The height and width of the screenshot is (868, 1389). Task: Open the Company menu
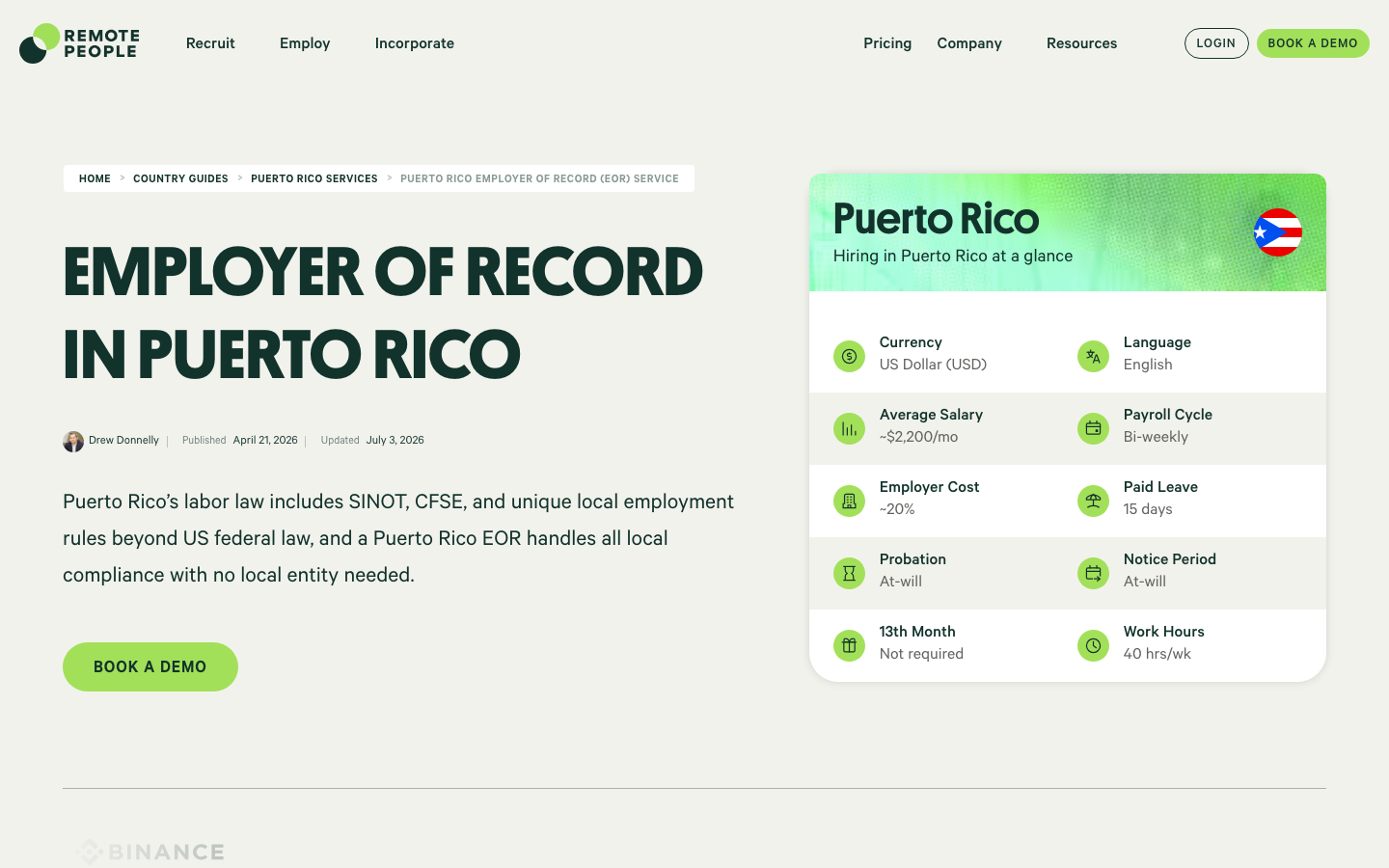pos(969,43)
